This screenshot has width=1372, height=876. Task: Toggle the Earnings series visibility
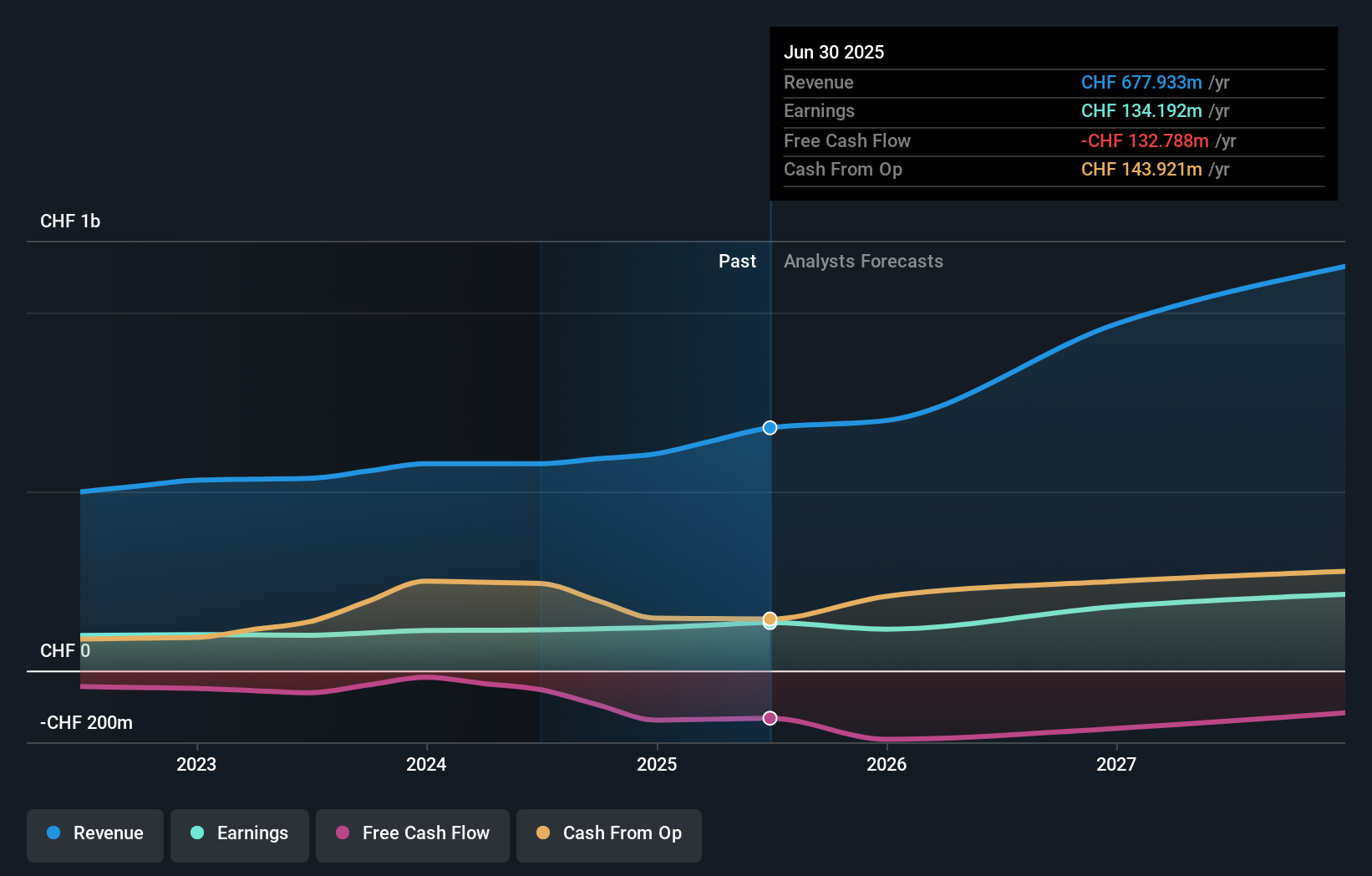coord(239,834)
